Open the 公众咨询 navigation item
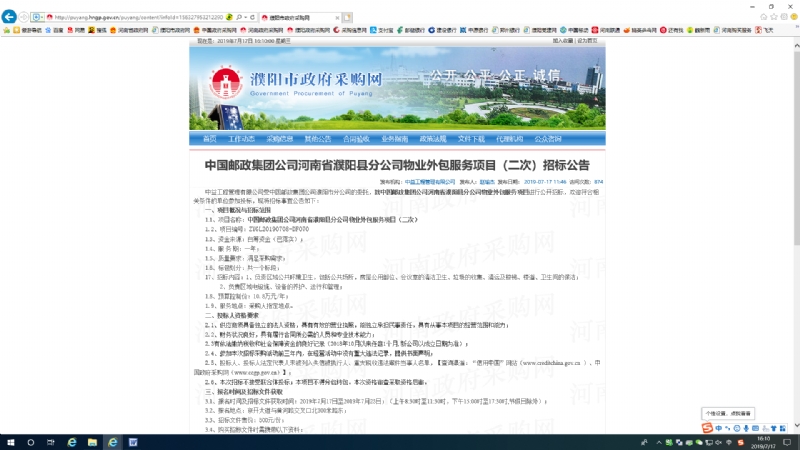Viewport: 800px width, 450px height. tap(547, 139)
